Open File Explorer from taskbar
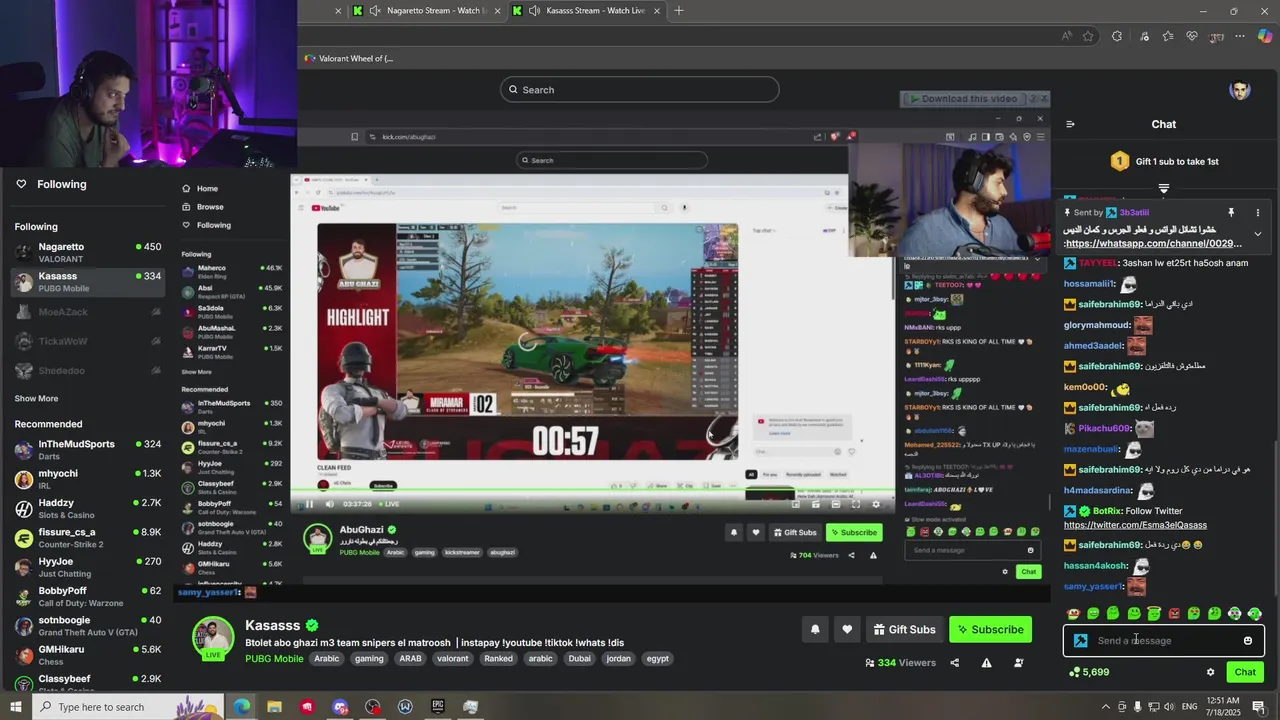The image size is (1280, 720). (274, 707)
